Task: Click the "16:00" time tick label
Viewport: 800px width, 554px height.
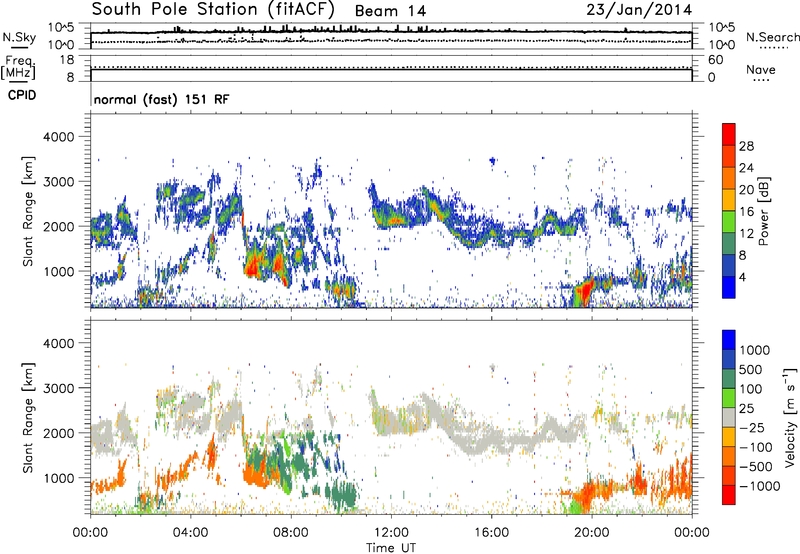Action: 491,533
